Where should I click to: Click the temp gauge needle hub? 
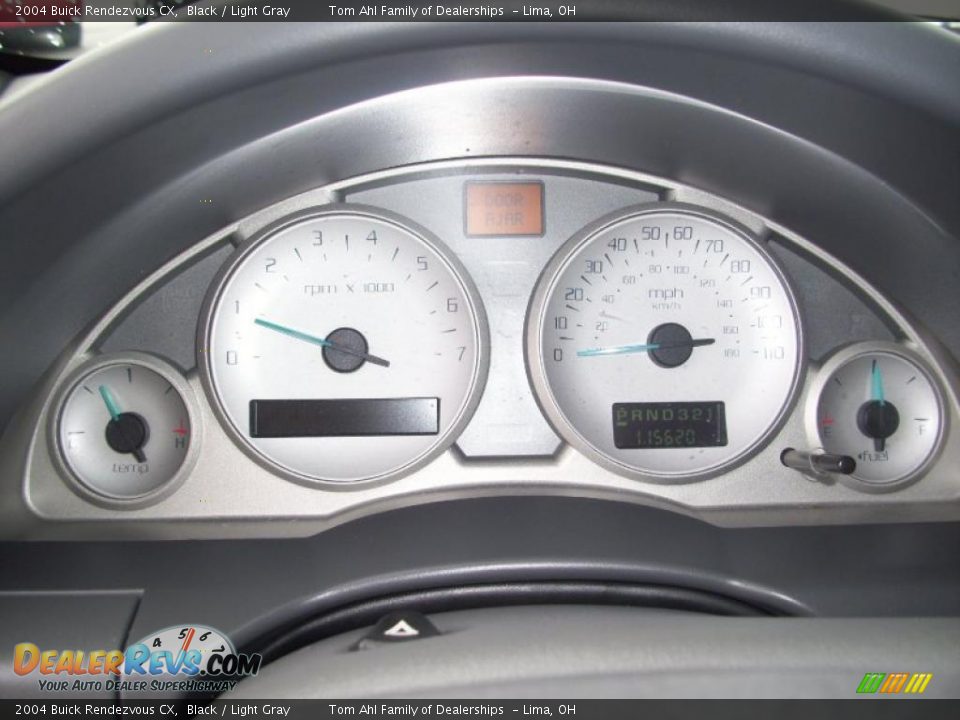click(x=127, y=433)
